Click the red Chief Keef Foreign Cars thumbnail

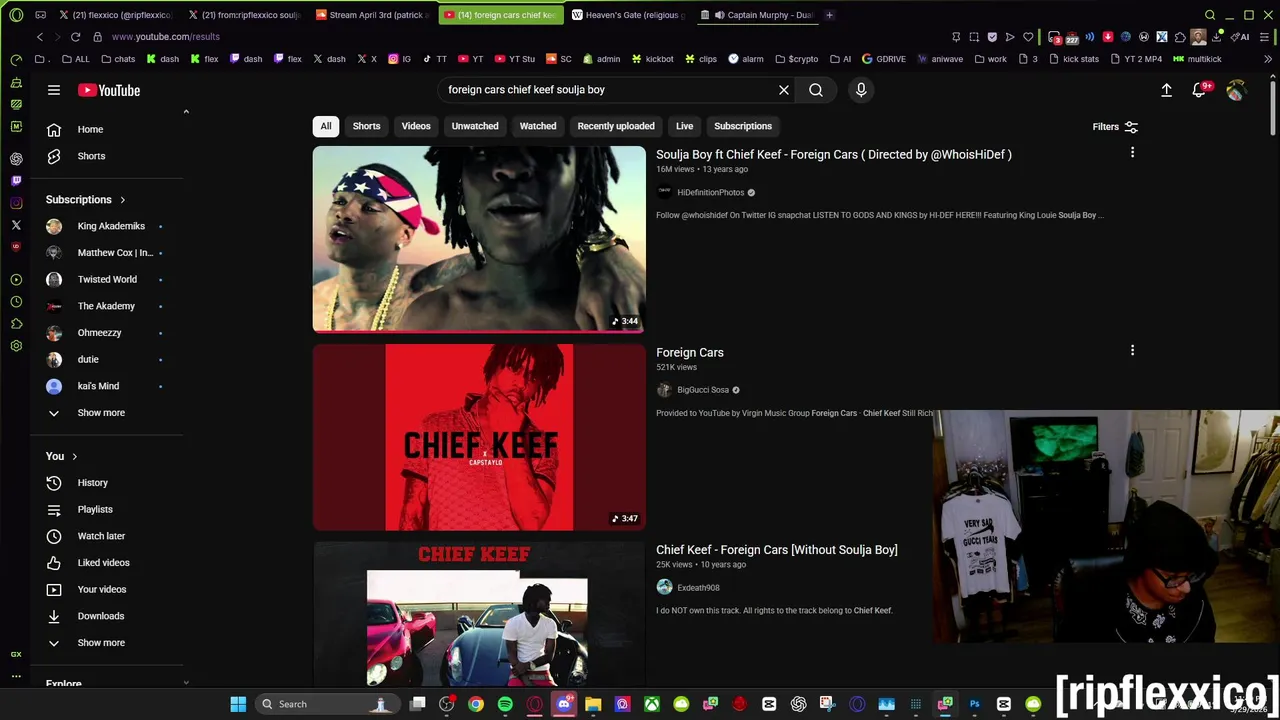479,437
